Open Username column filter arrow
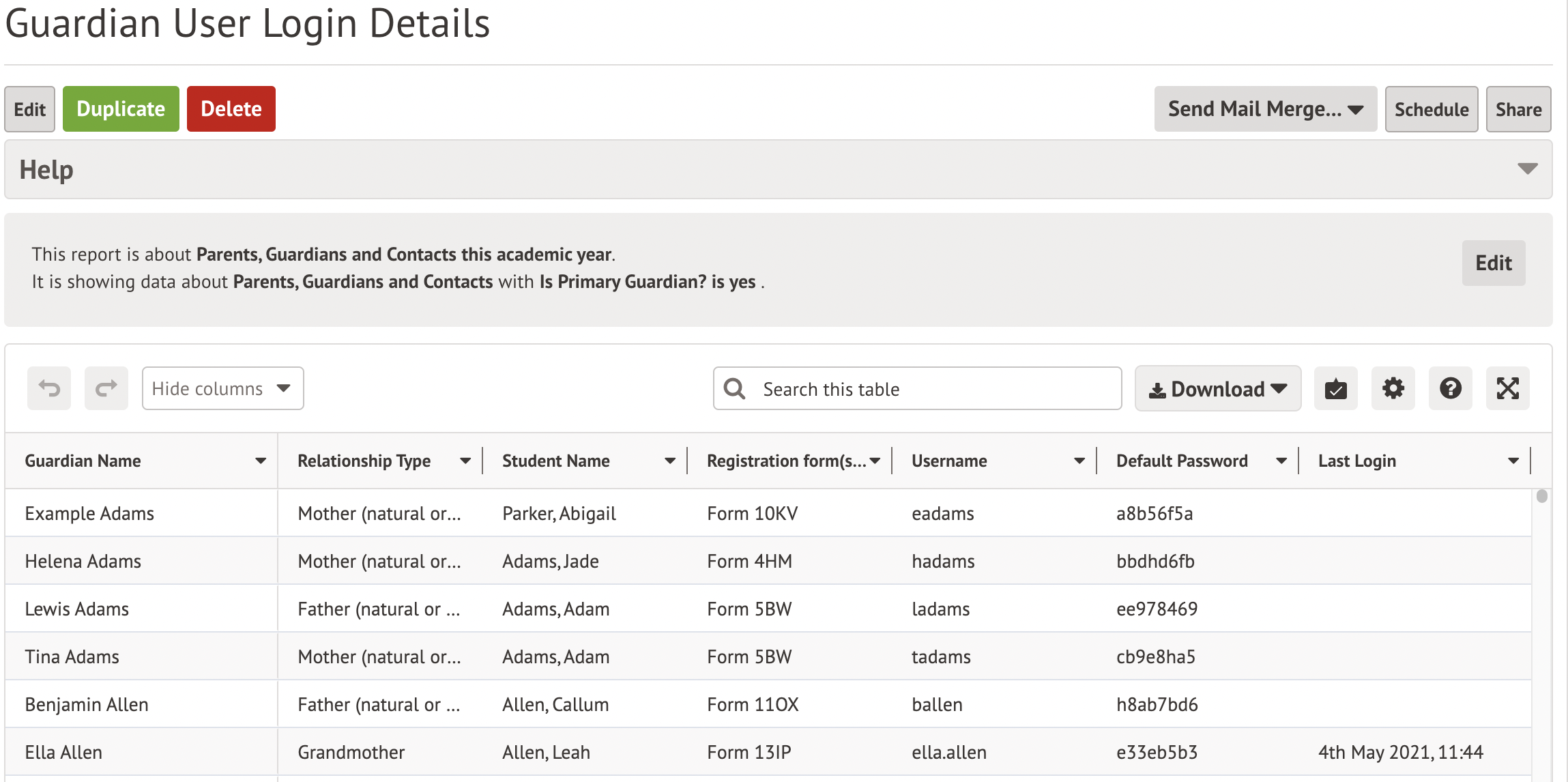 [1079, 461]
